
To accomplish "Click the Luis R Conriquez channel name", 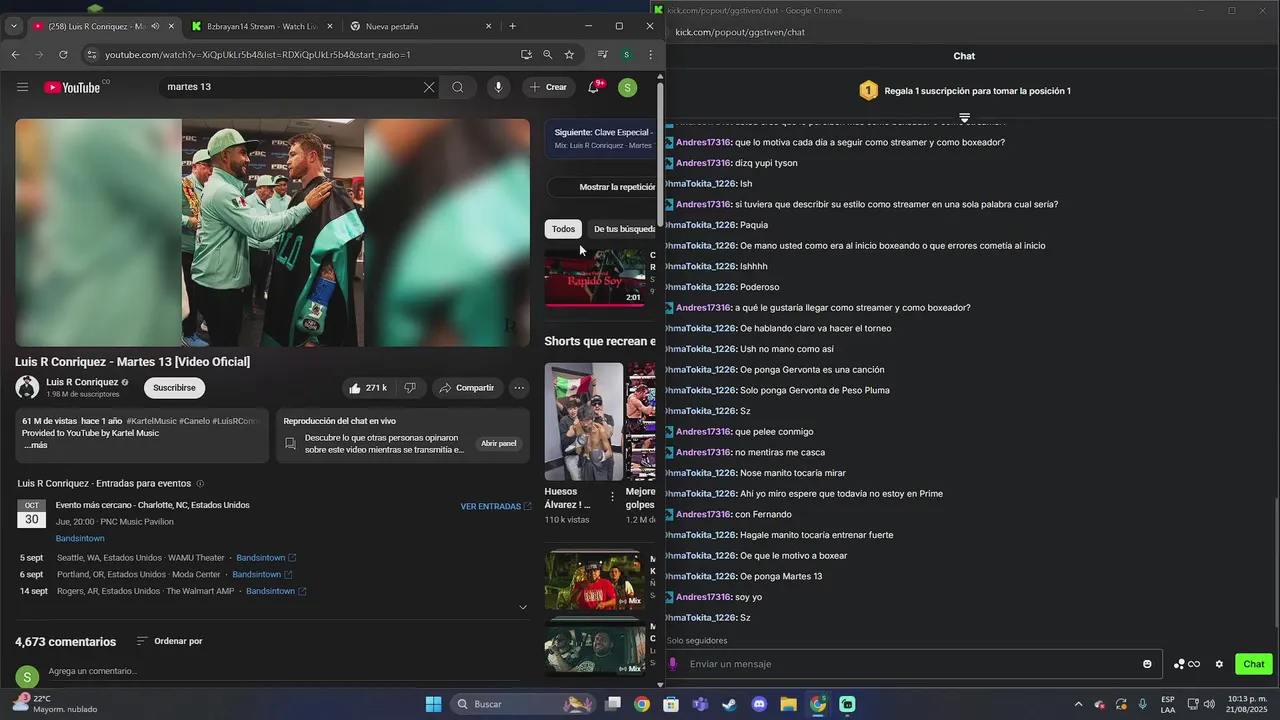I will pos(82,382).
